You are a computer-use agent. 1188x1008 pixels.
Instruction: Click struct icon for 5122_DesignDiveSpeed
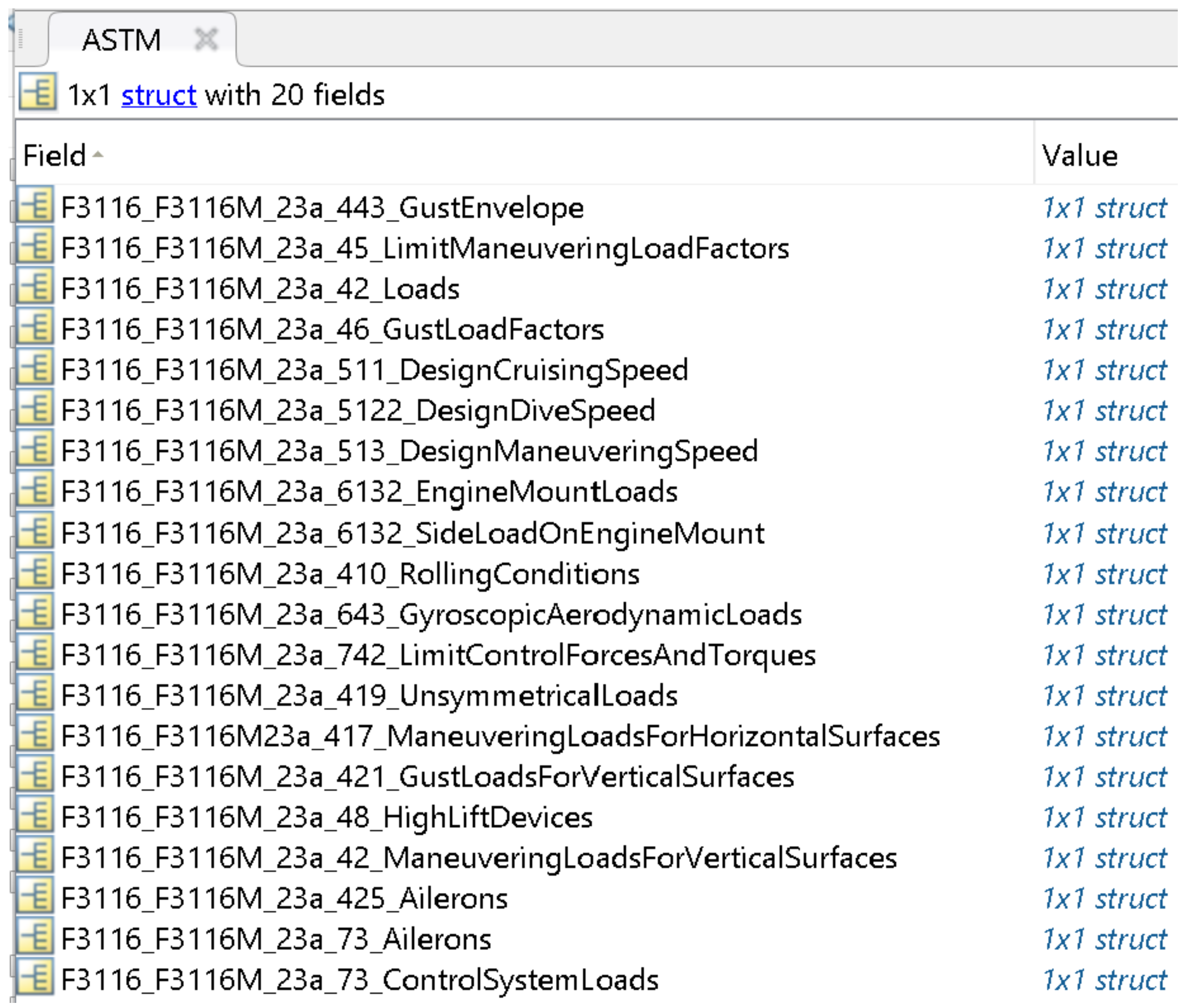[x=35, y=407]
